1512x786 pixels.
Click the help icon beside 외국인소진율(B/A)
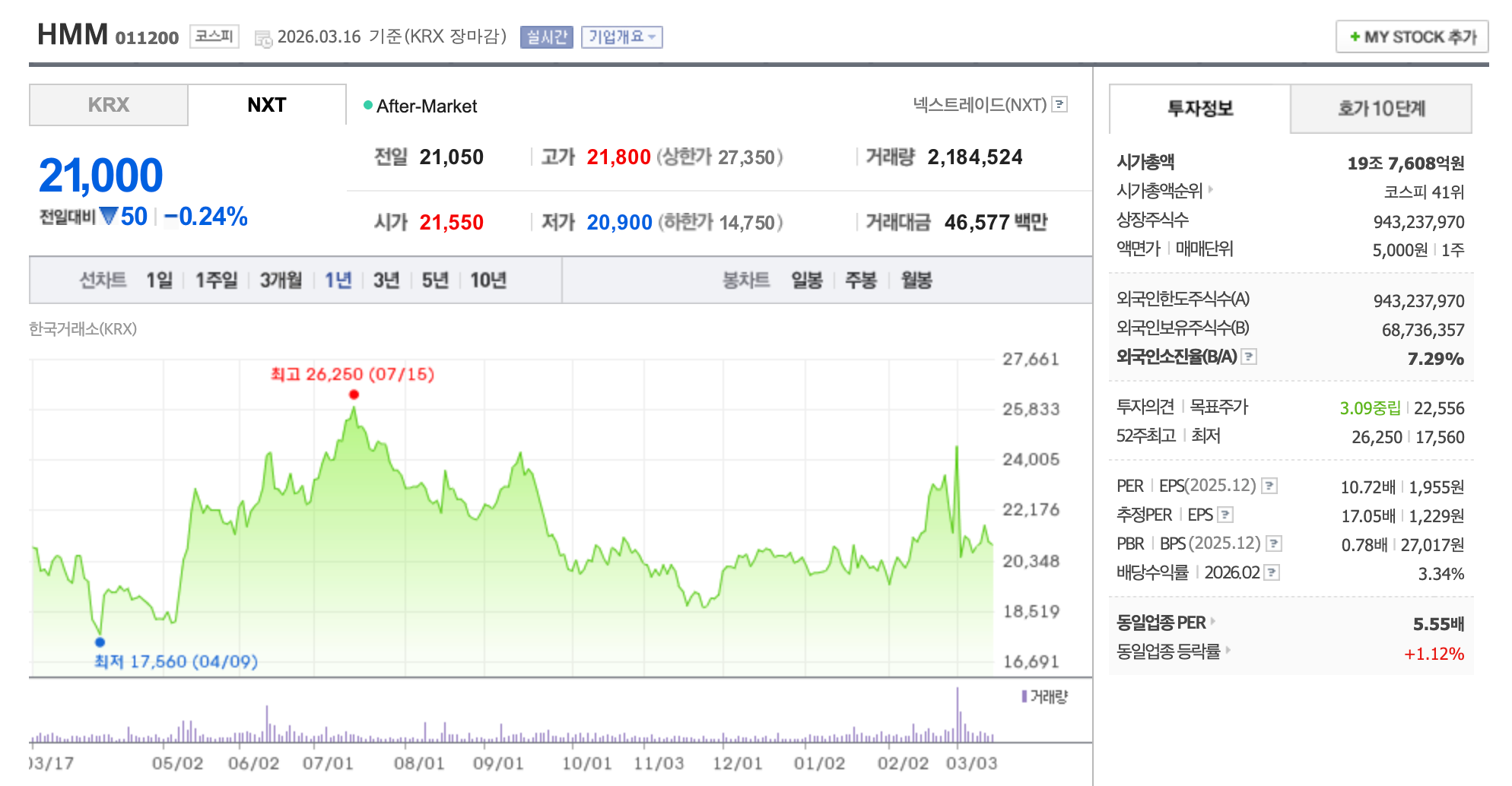(1249, 357)
